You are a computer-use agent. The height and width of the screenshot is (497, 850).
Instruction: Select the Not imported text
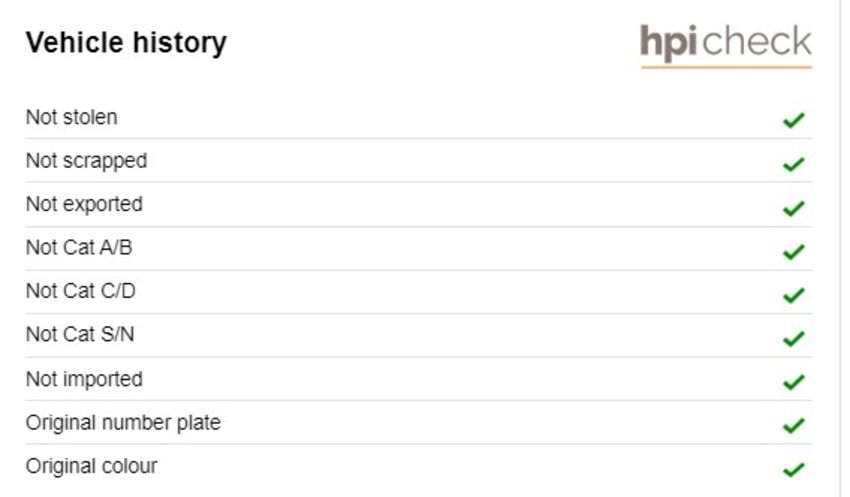pyautogui.click(x=85, y=379)
